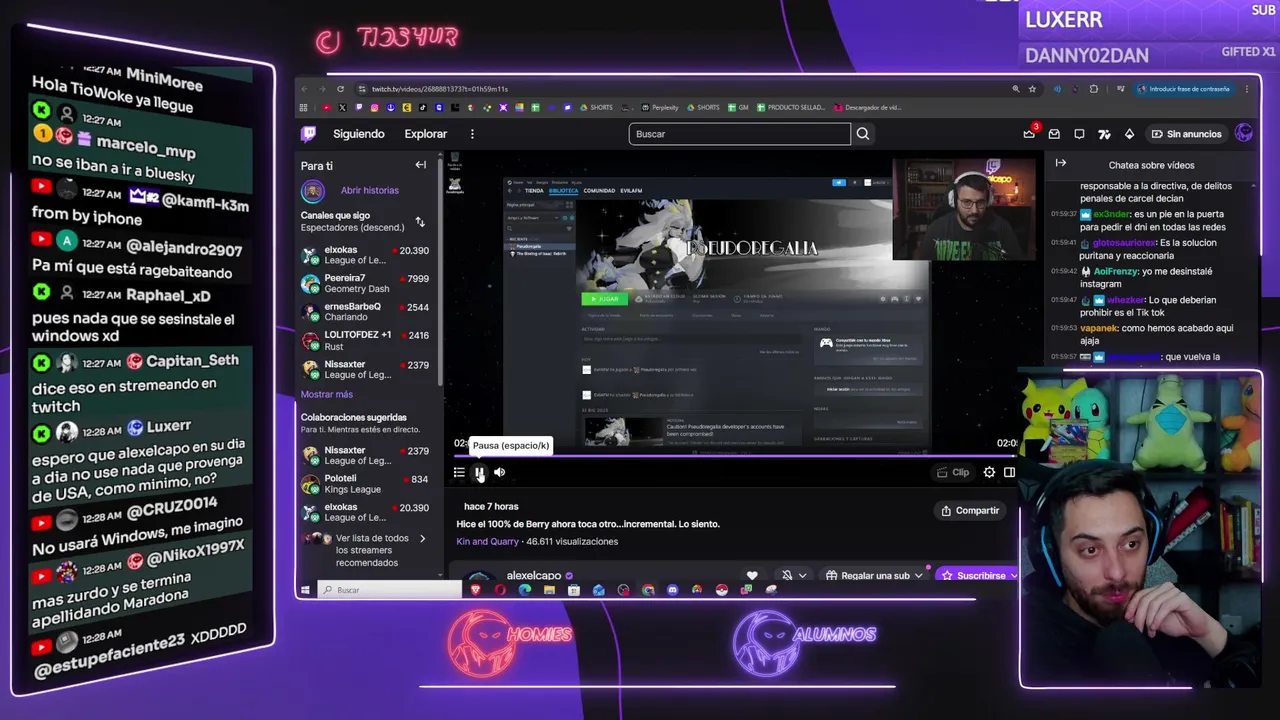Open Brave browser from the taskbar

pos(475,590)
